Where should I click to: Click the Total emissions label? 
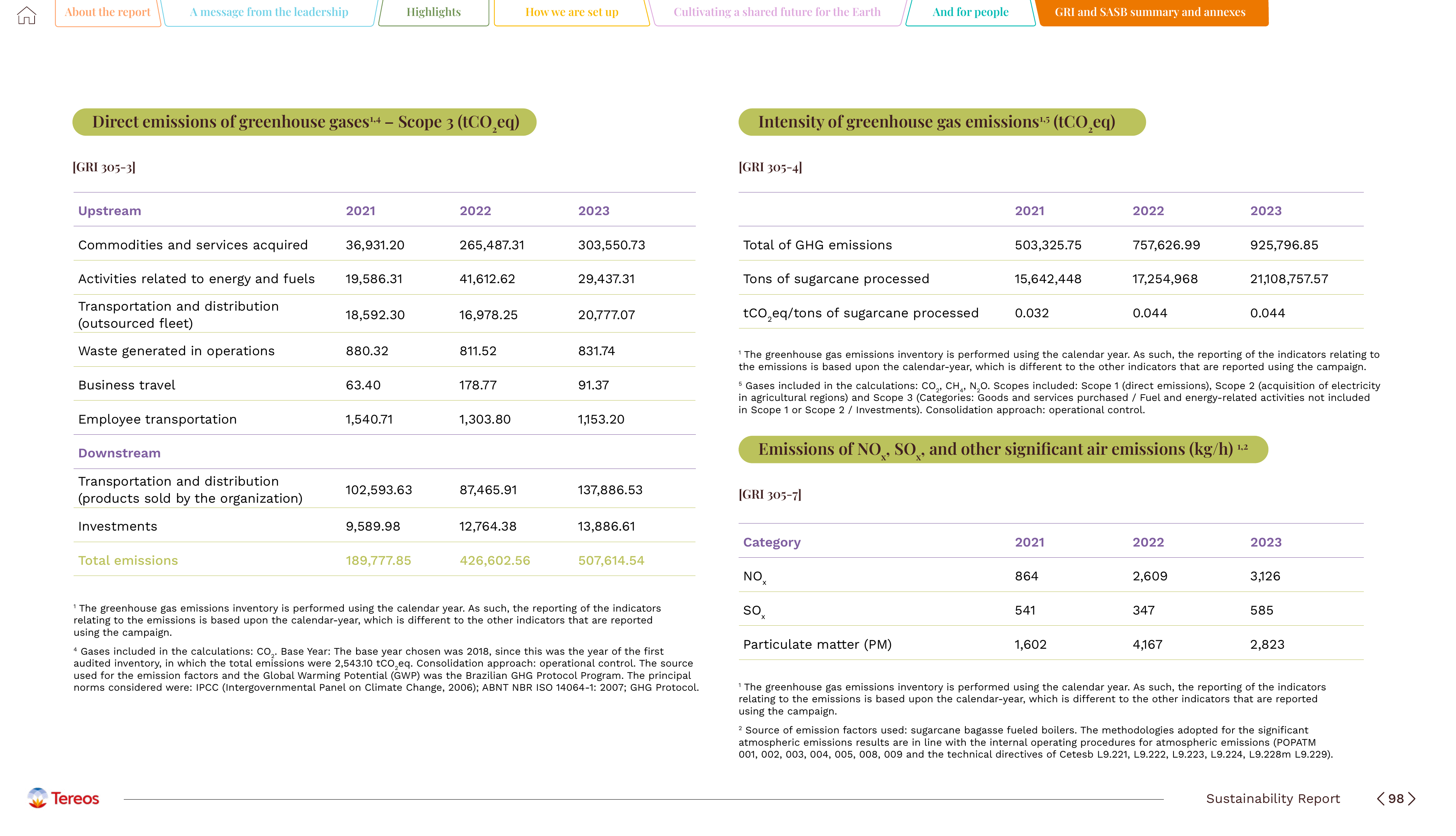[128, 560]
